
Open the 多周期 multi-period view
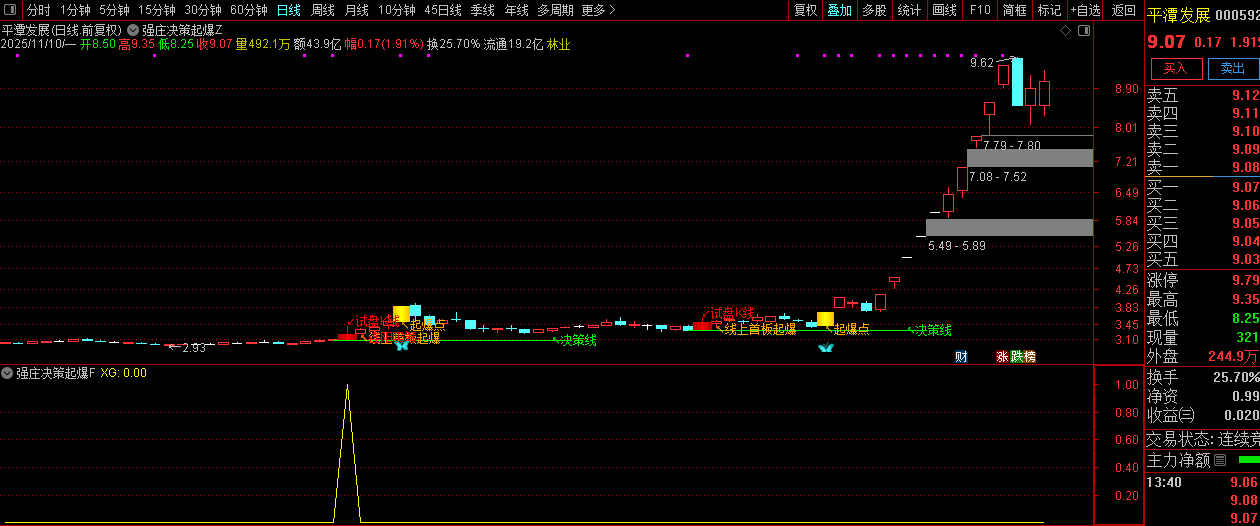[555, 10]
